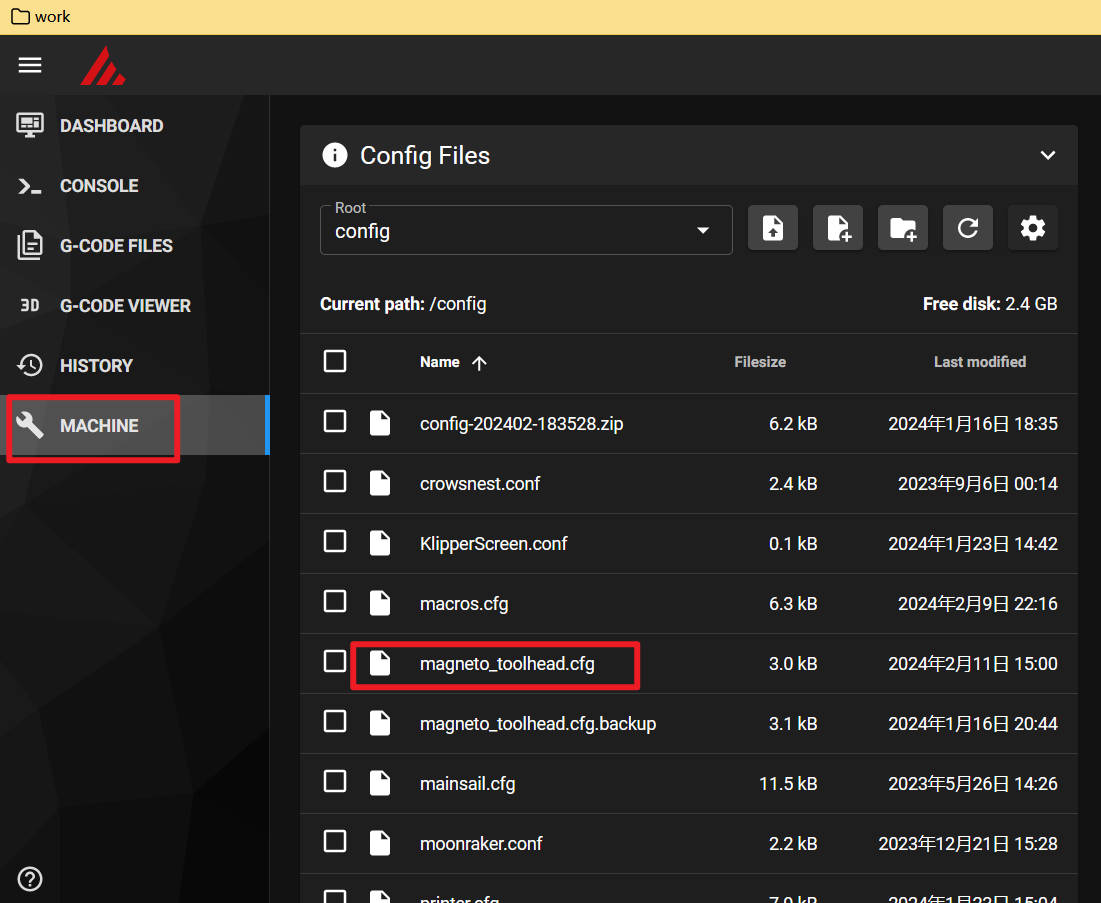Collapse the Config Files panel
The image size is (1101, 903).
pyautogui.click(x=1048, y=155)
